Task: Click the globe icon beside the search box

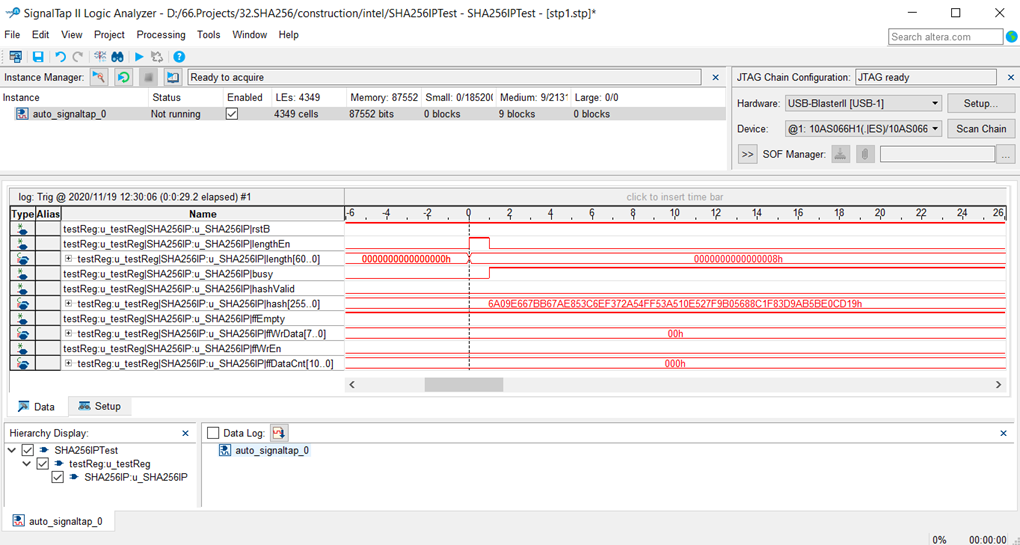Action: (x=1011, y=37)
